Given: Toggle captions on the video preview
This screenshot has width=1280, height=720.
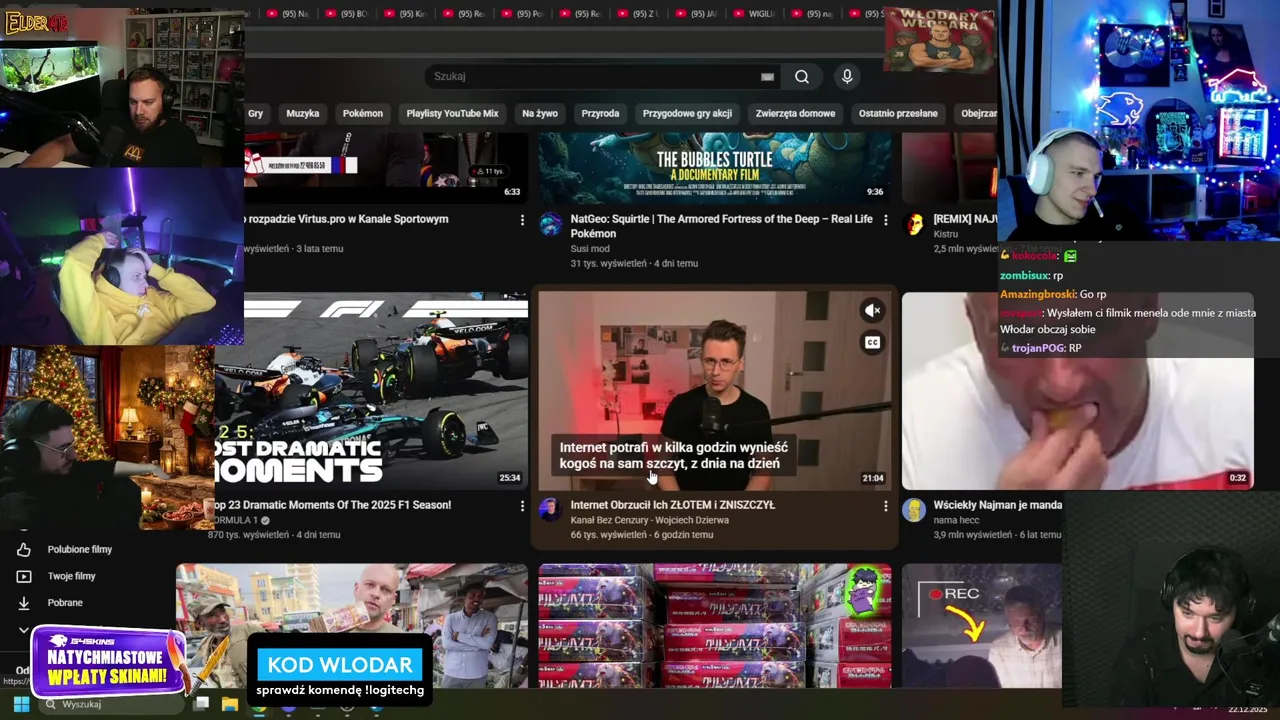Looking at the screenshot, I should (x=872, y=343).
